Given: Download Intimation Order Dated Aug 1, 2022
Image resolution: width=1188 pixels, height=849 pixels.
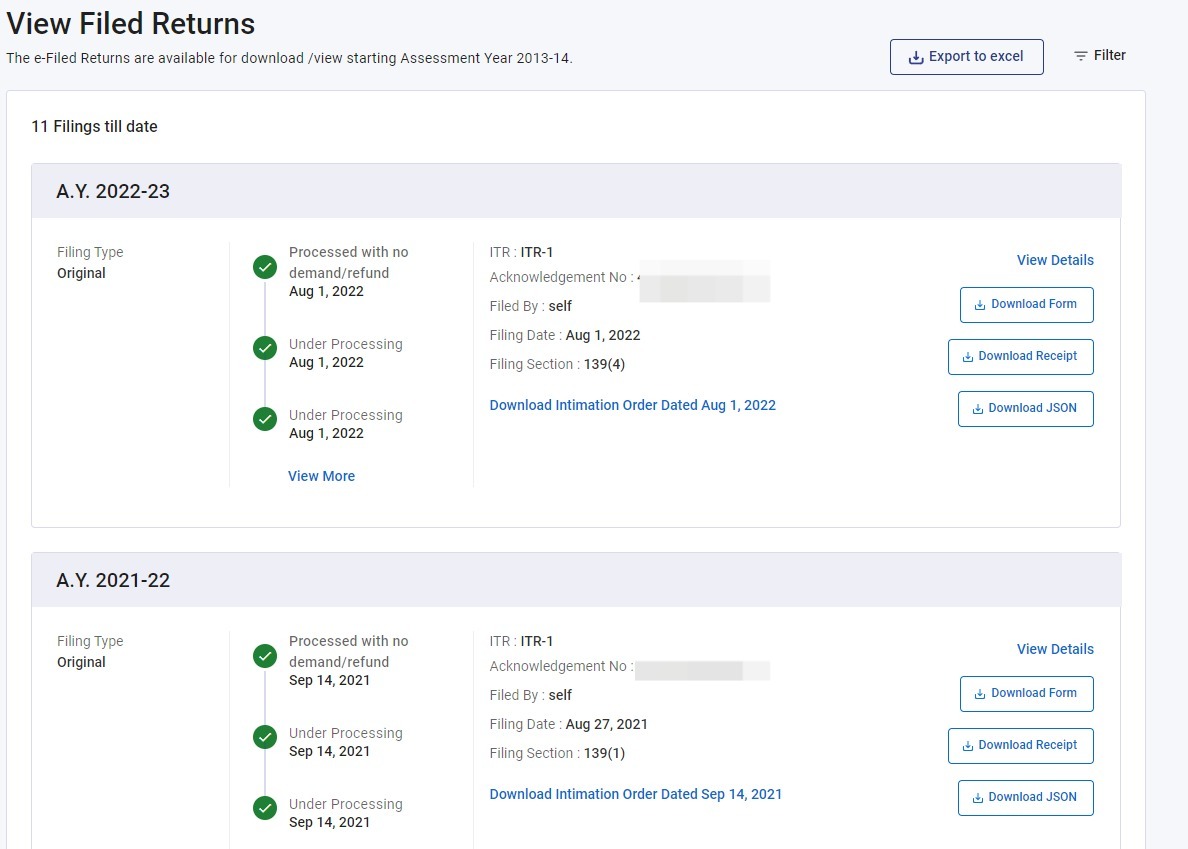Looking at the screenshot, I should pos(632,405).
